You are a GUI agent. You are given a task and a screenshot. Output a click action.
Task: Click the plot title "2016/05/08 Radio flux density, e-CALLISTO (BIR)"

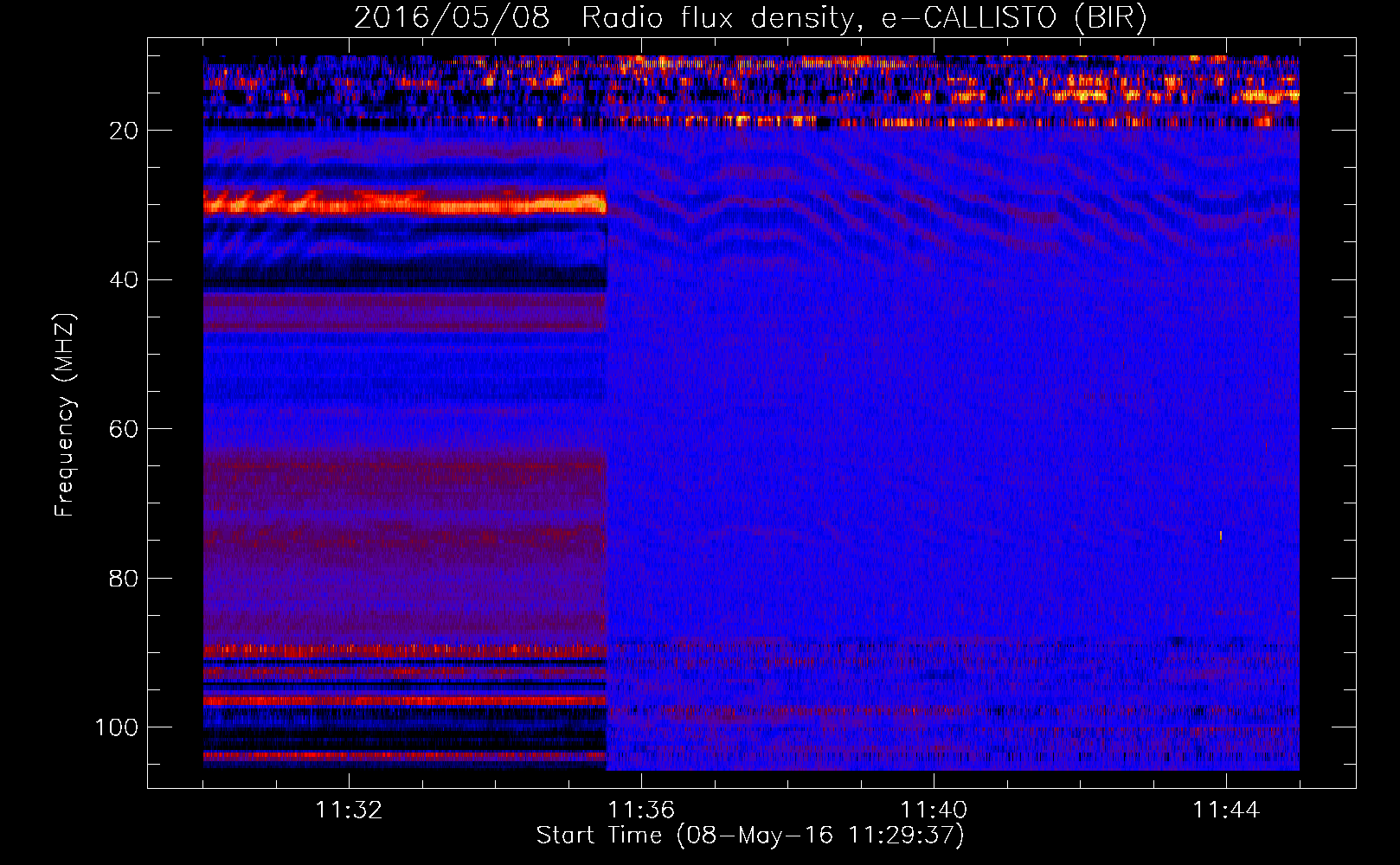pyautogui.click(x=750, y=17)
